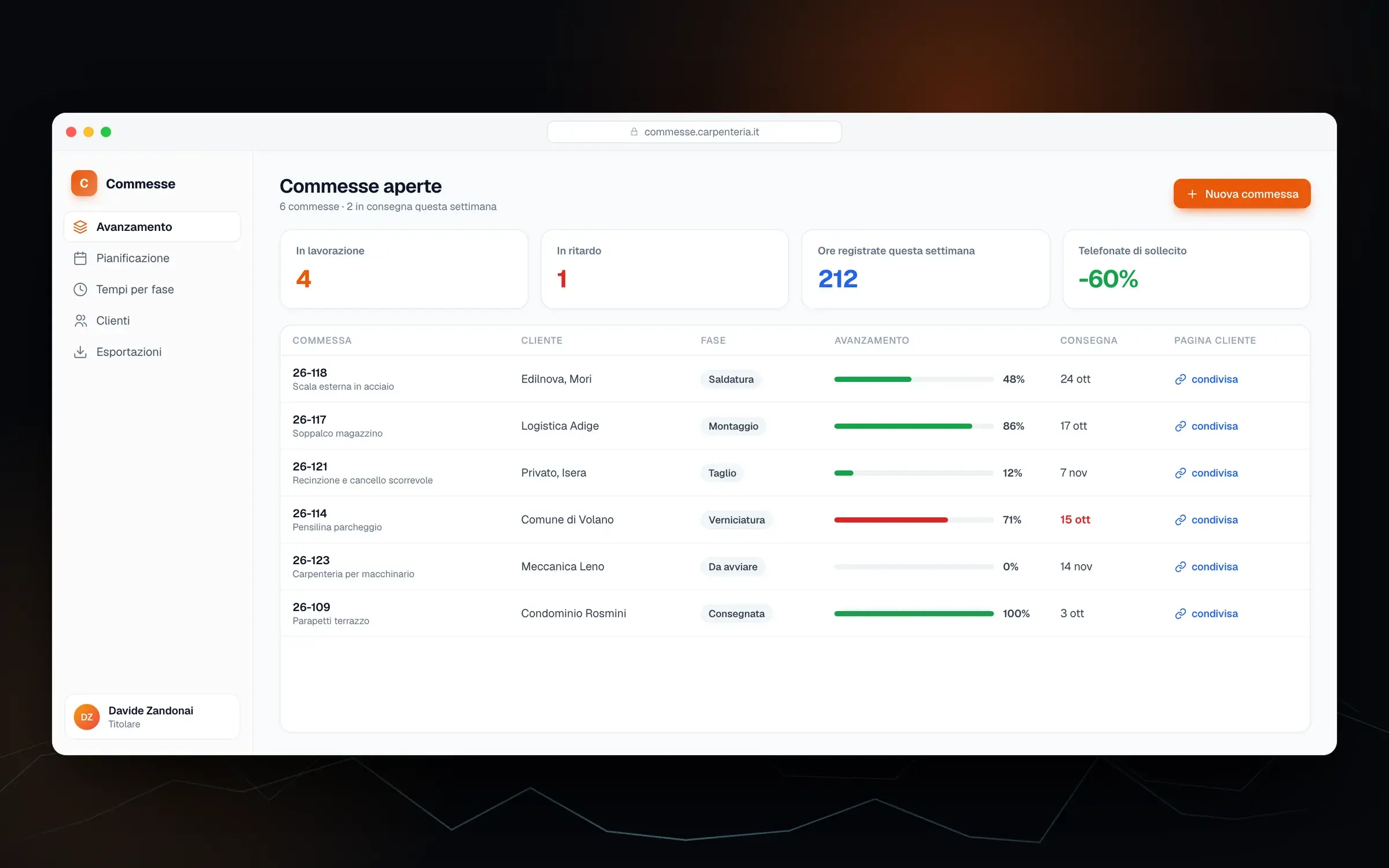
Task: Create a new order with Nuova commessa
Action: (x=1242, y=194)
